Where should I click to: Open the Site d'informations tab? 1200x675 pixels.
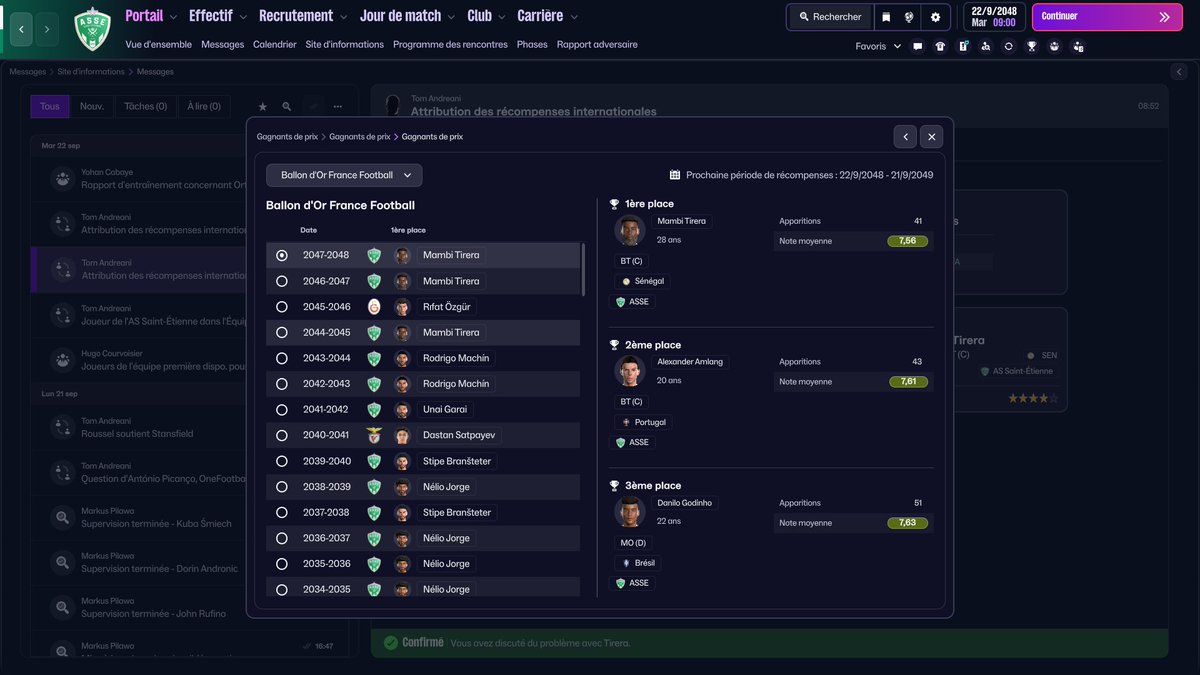(345, 44)
